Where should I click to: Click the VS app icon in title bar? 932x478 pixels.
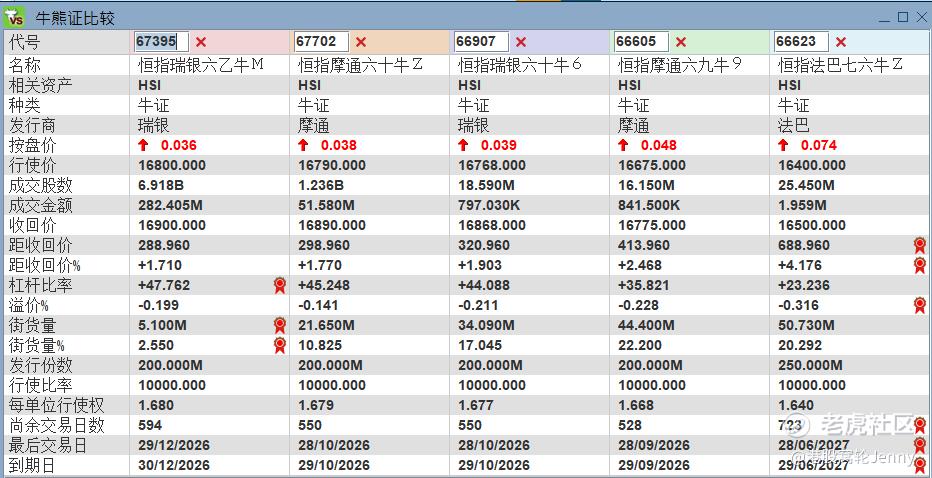(14, 17)
